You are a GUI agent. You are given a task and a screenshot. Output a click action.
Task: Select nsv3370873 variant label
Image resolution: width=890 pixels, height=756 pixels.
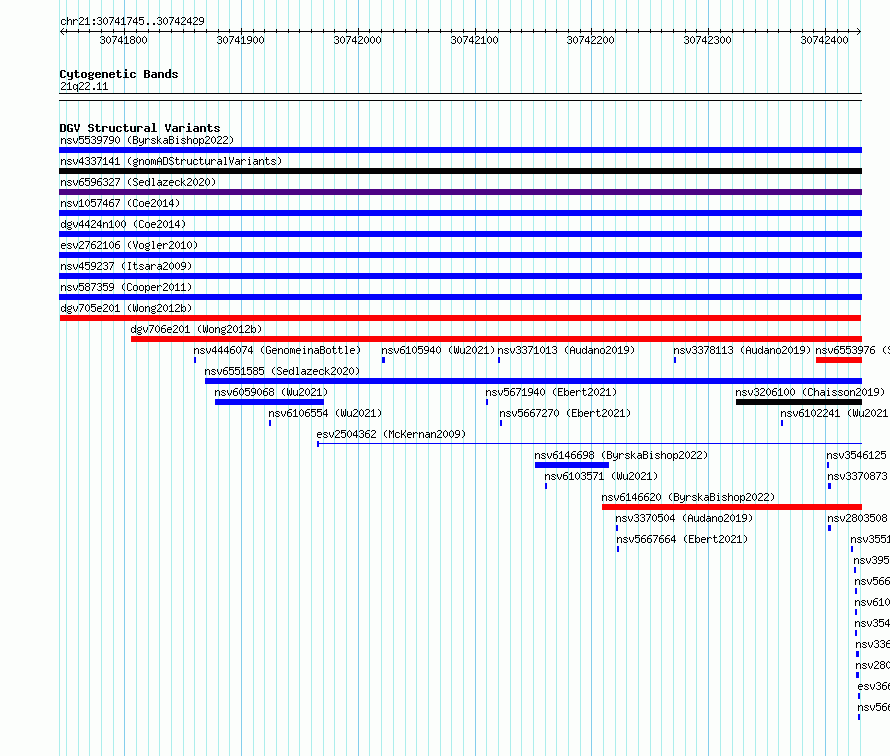pyautogui.click(x=857, y=476)
